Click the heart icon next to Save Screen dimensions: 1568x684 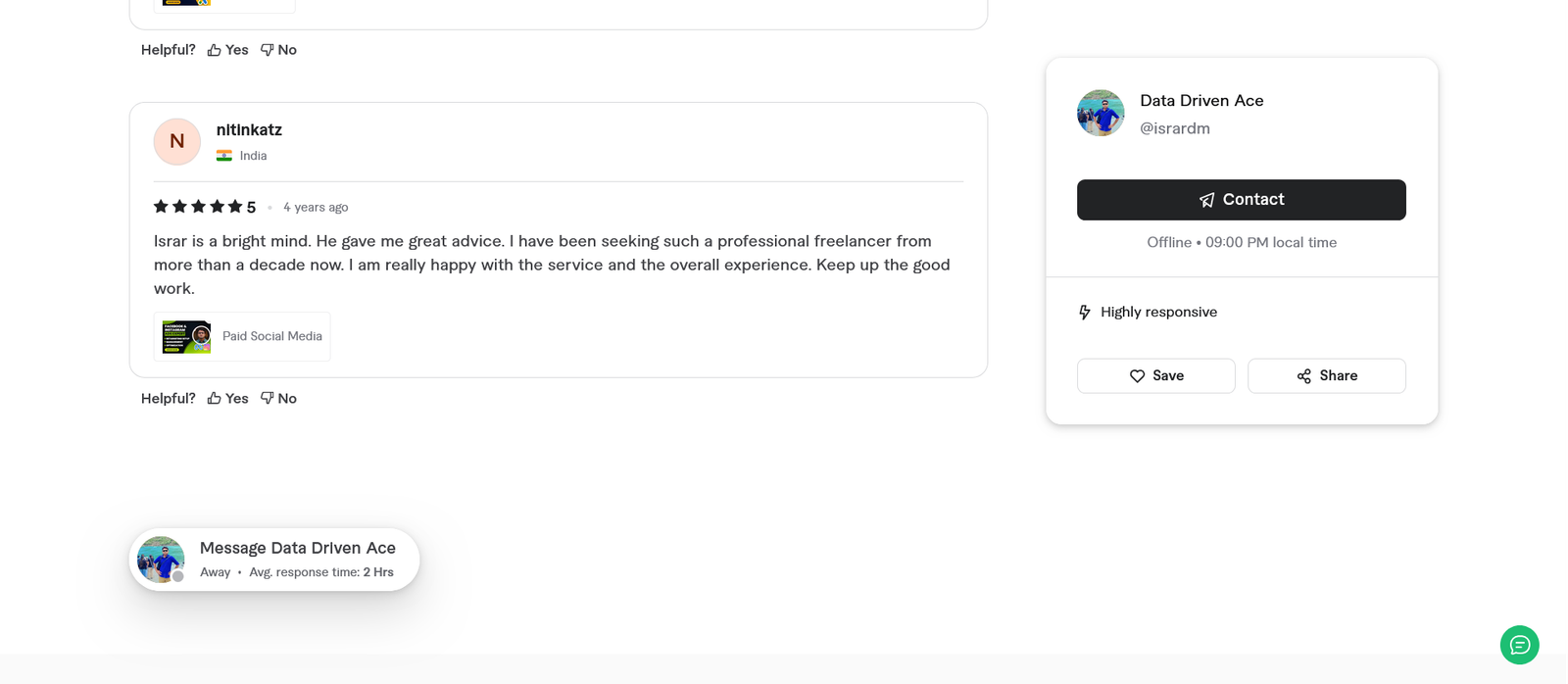click(1138, 375)
